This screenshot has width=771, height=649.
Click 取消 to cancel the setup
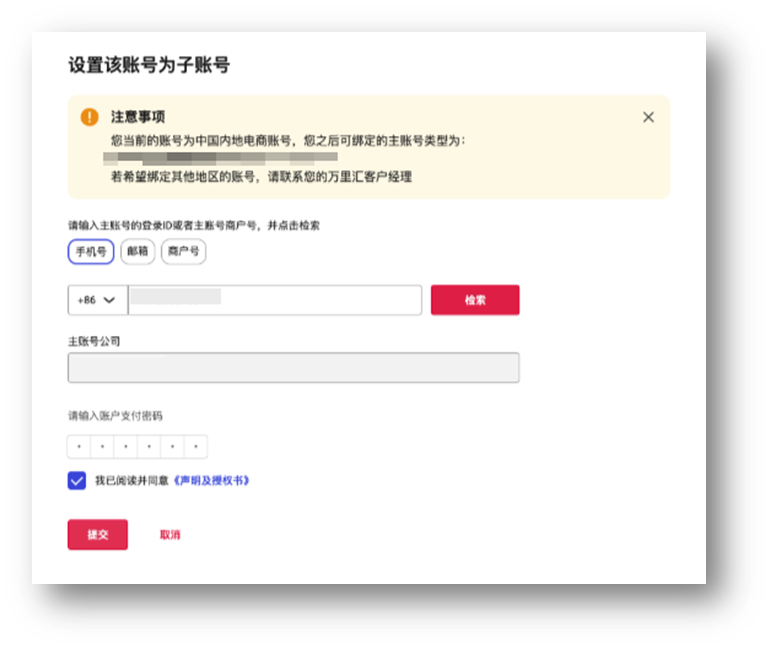pos(170,535)
